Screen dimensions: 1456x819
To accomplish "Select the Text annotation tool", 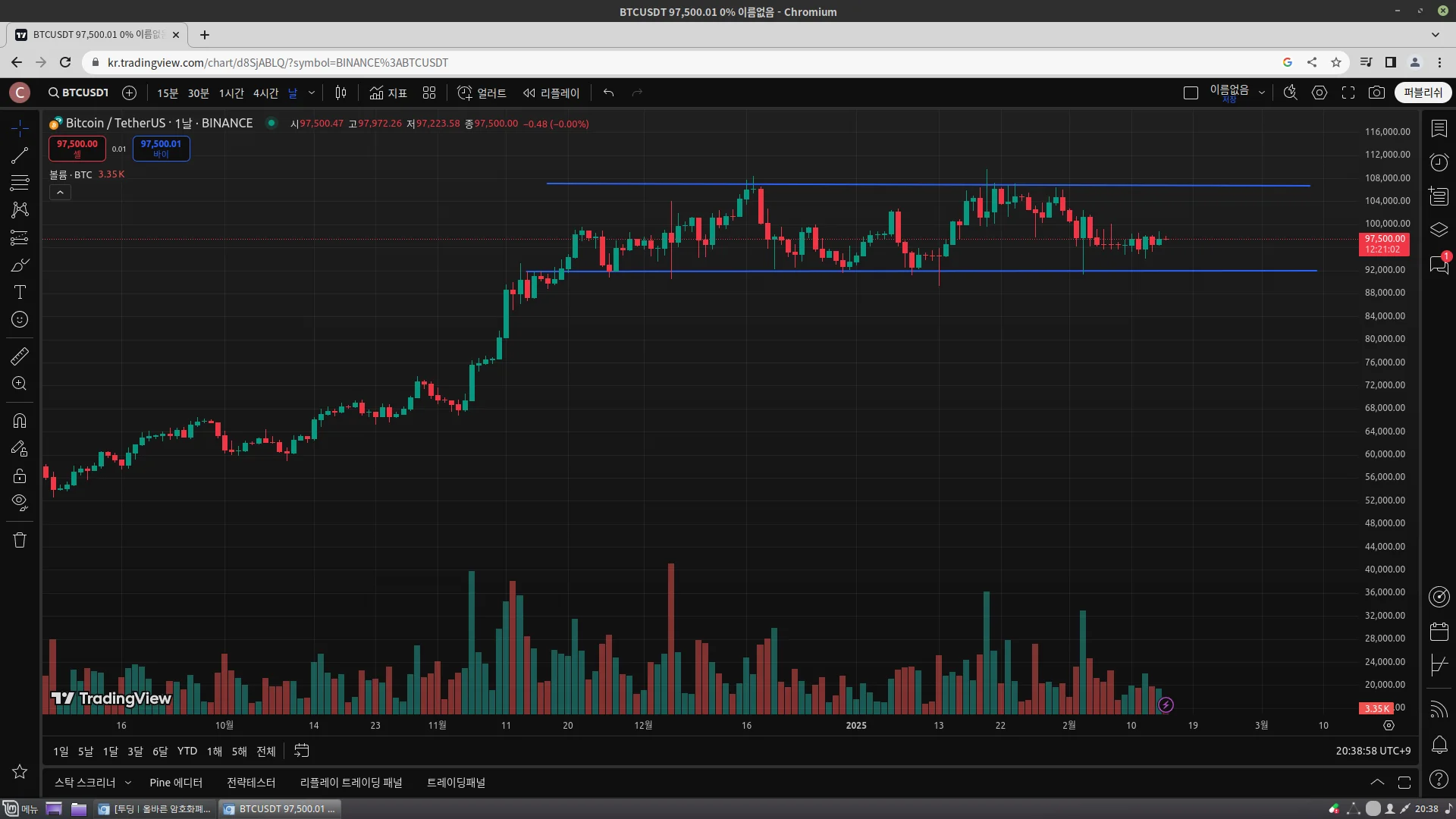I will click(20, 293).
